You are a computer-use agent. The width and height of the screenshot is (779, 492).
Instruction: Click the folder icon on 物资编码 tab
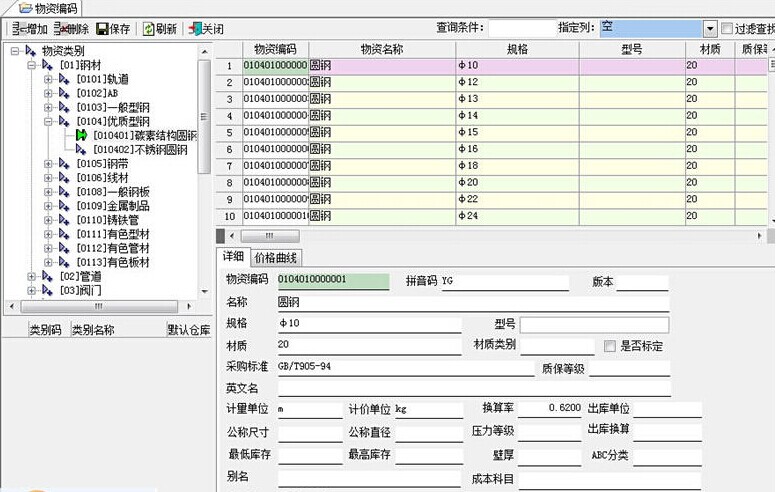[x=25, y=8]
